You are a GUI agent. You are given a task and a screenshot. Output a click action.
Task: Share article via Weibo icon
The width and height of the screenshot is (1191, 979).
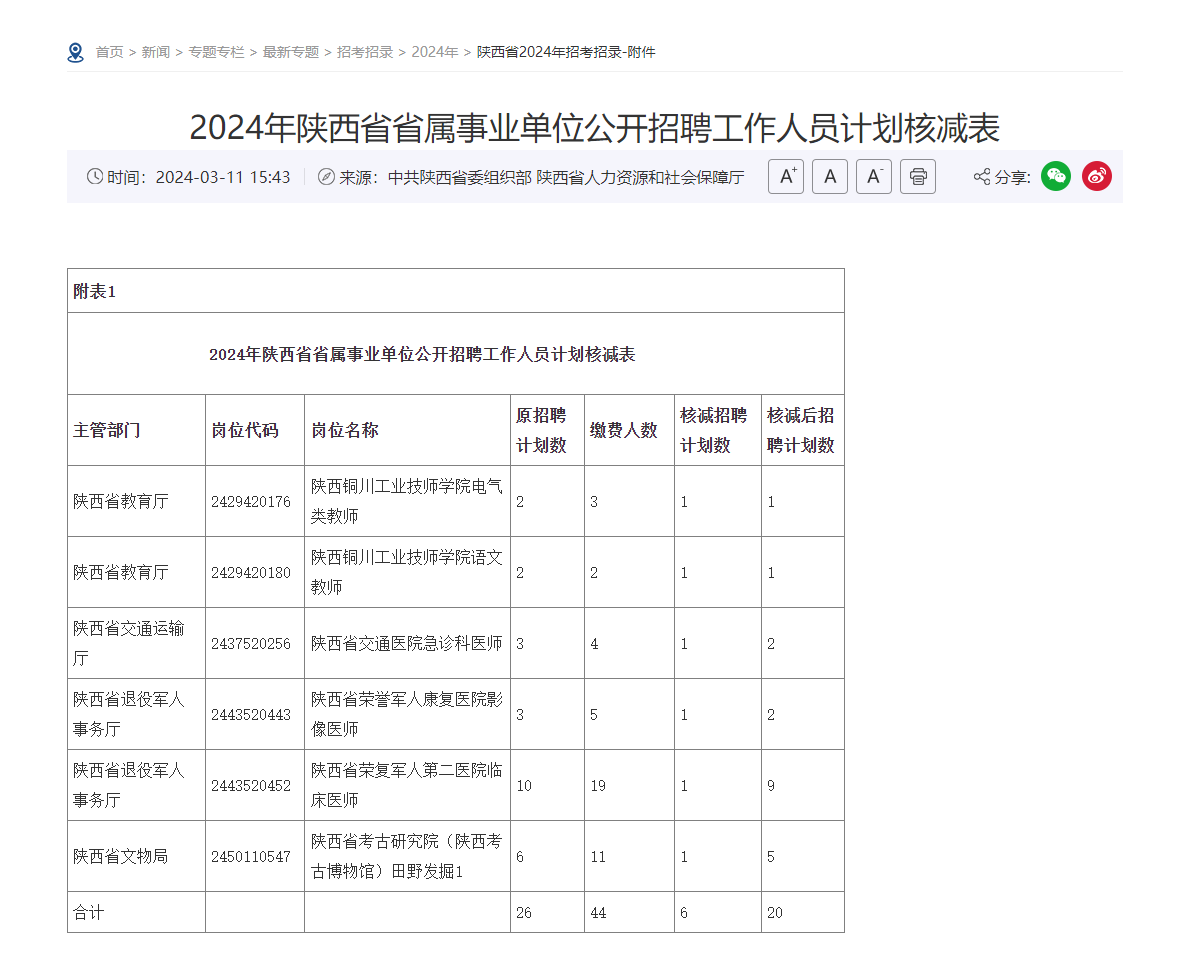coord(1097,177)
